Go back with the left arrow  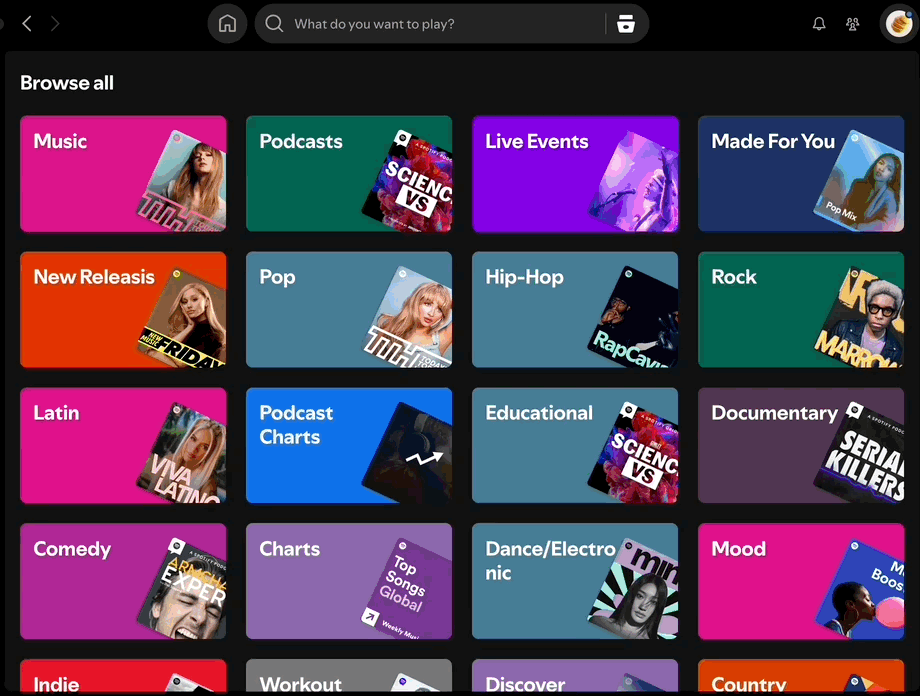tap(26, 23)
